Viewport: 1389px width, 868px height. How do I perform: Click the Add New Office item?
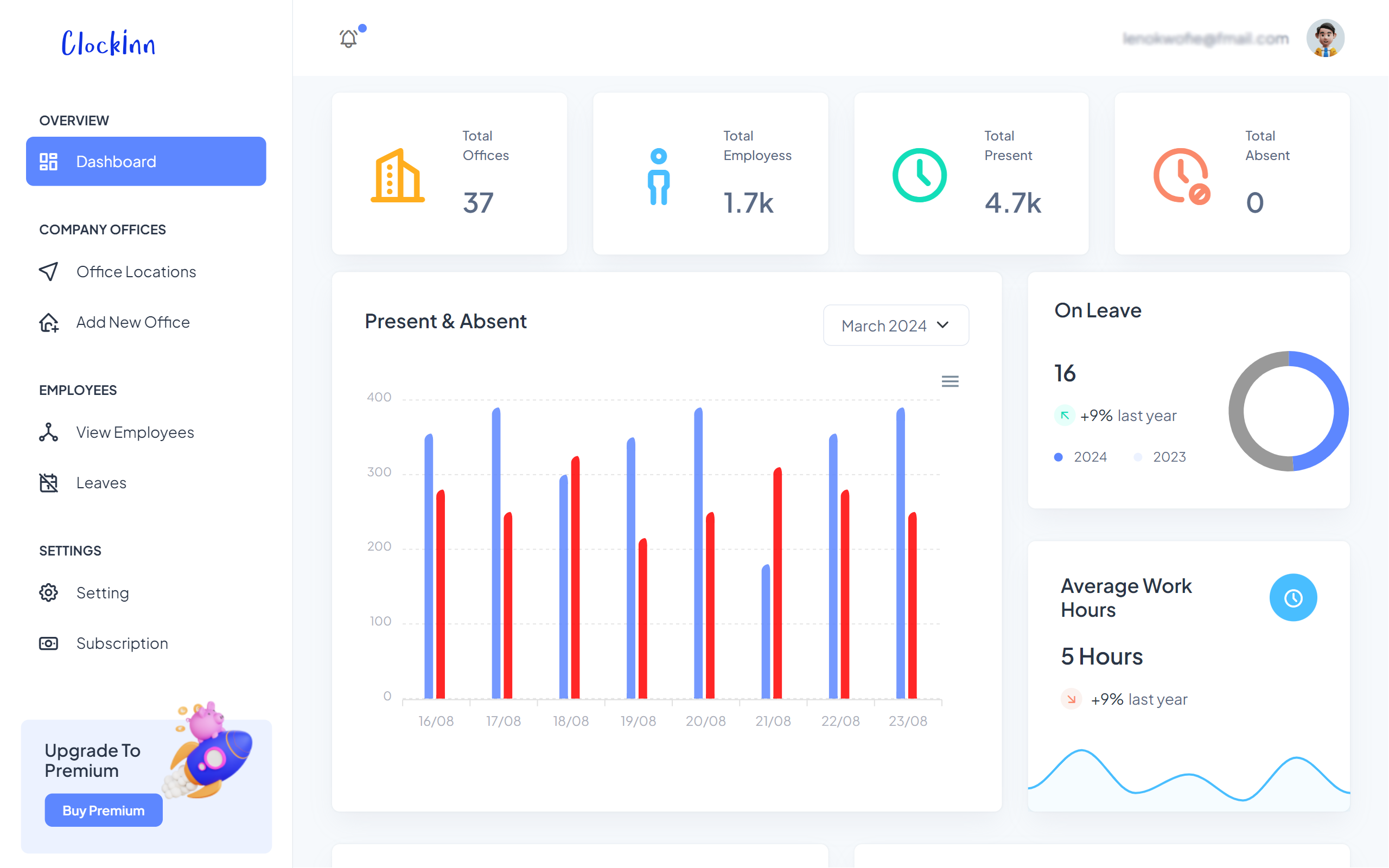point(132,322)
